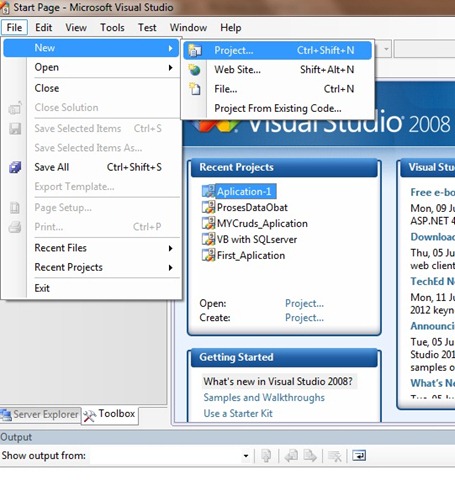This screenshot has height=480, width=455.
Task: Open the File menu
Action: pyautogui.click(x=14, y=27)
